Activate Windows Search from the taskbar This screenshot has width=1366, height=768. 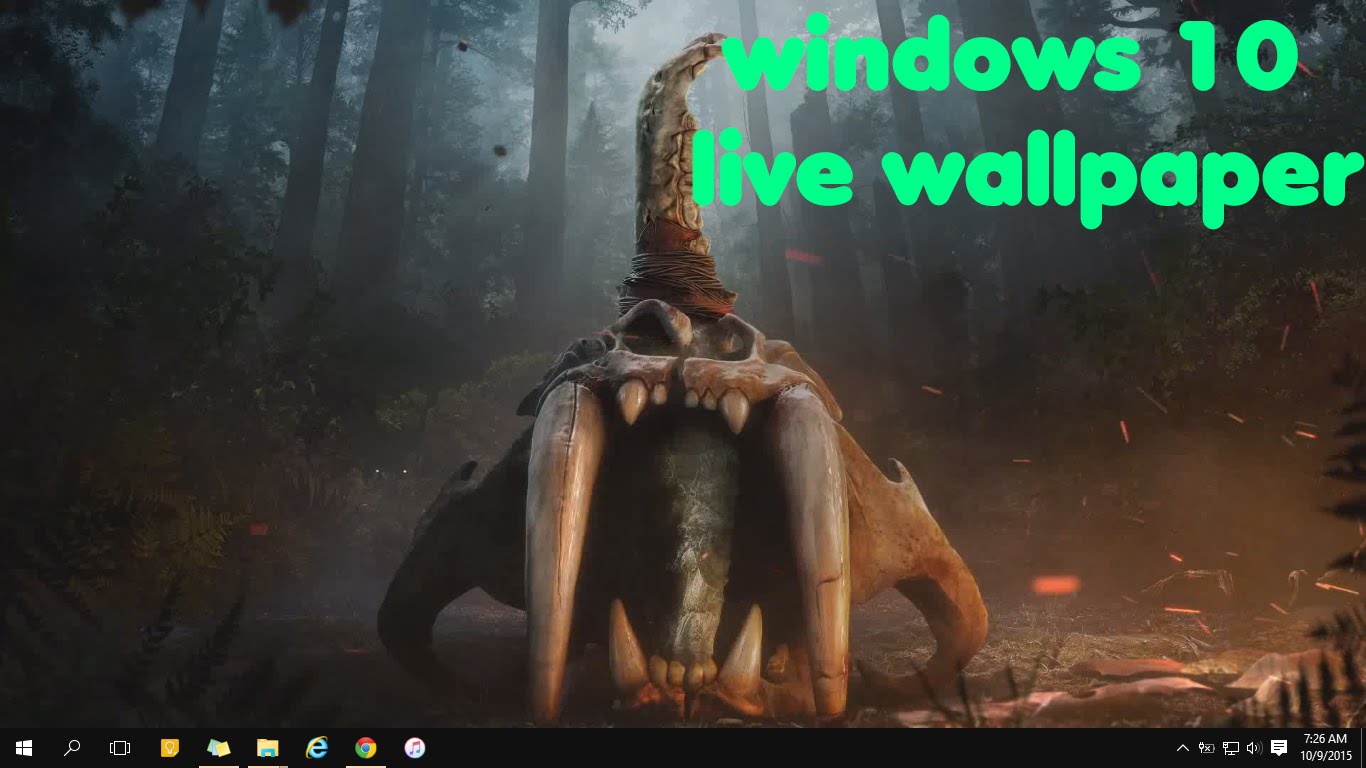[x=71, y=747]
